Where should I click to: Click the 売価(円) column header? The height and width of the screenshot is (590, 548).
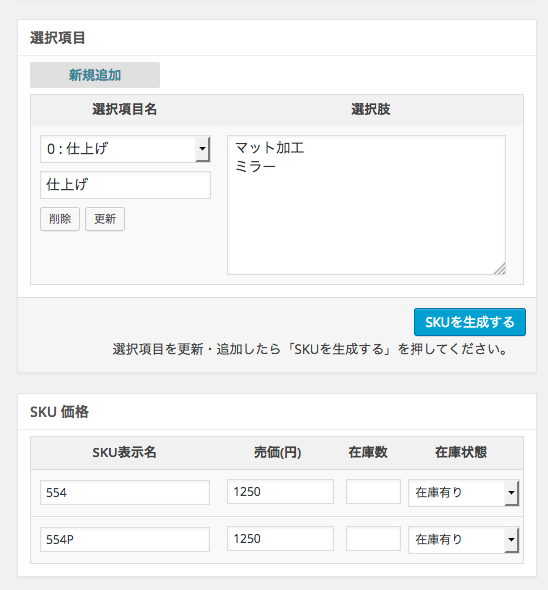pos(278,452)
